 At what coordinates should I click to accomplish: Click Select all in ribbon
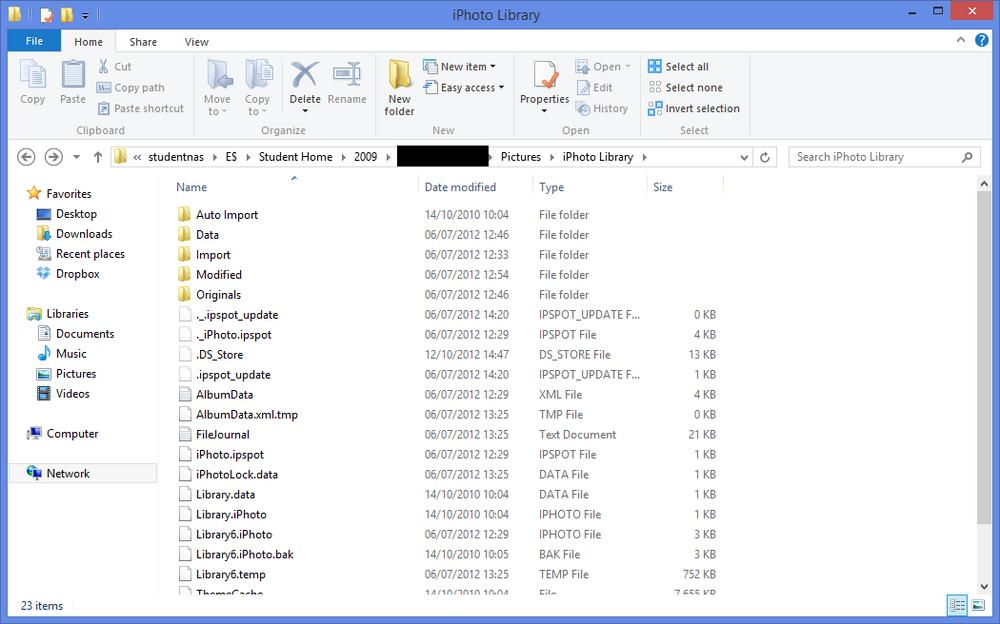(678, 66)
